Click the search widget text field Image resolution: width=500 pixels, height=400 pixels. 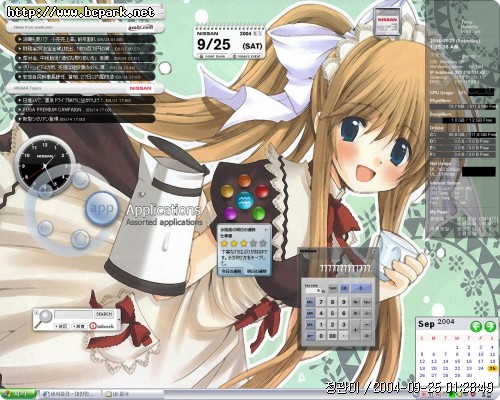pos(73,314)
